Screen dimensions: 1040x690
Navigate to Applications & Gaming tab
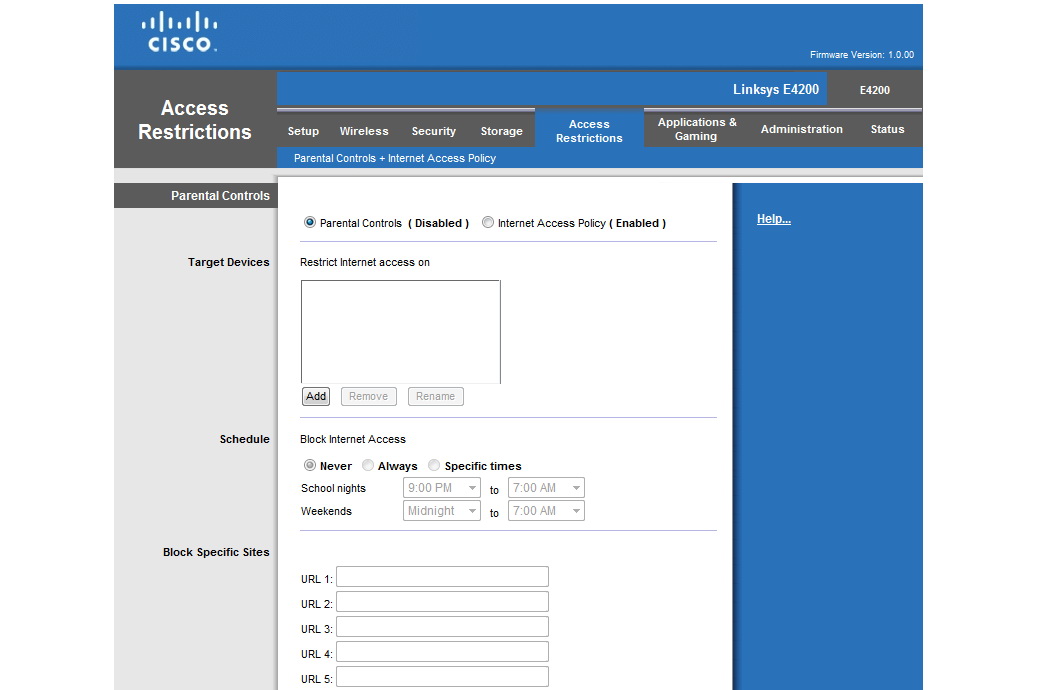697,129
